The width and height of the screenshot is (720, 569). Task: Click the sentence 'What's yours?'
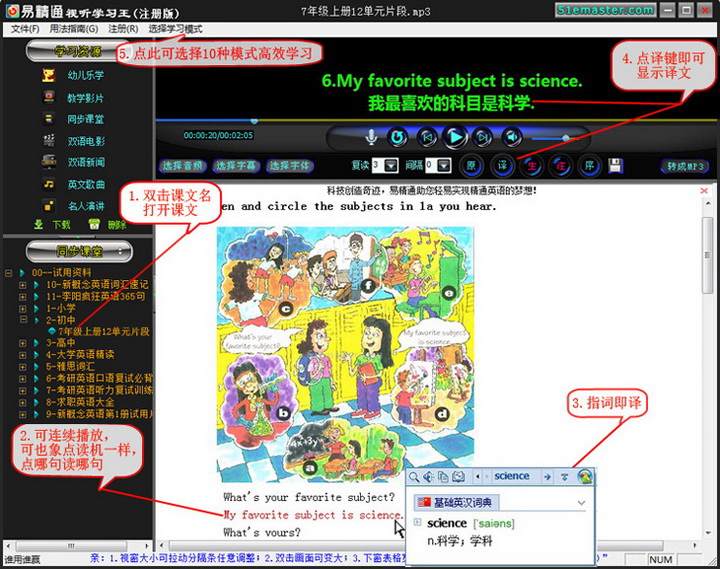click(x=262, y=533)
